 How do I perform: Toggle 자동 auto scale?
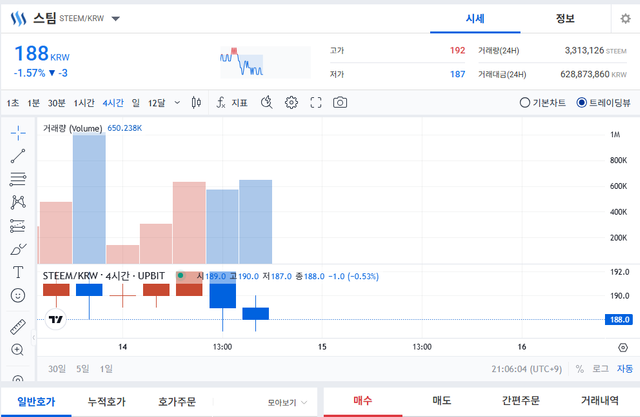(x=624, y=369)
